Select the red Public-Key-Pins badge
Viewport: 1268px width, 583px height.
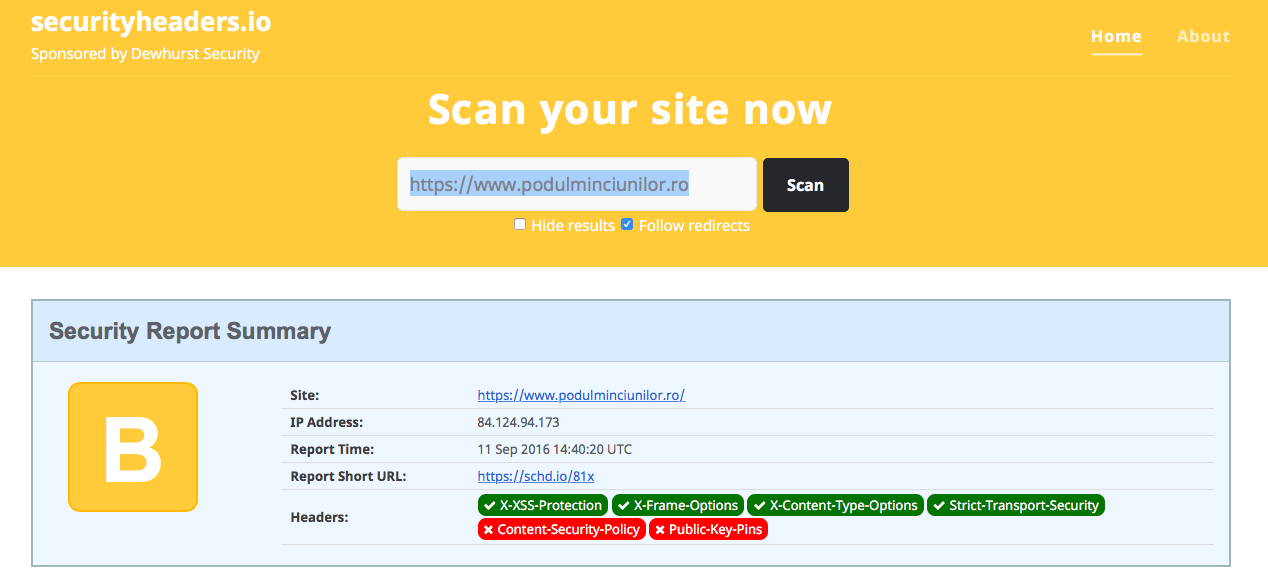pos(708,529)
